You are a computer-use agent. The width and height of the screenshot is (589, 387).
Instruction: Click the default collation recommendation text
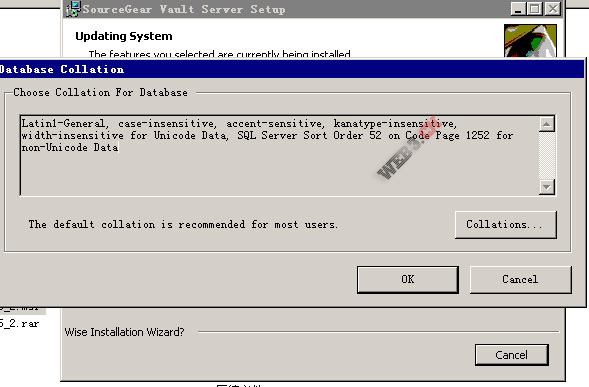pyautogui.click(x=183, y=225)
